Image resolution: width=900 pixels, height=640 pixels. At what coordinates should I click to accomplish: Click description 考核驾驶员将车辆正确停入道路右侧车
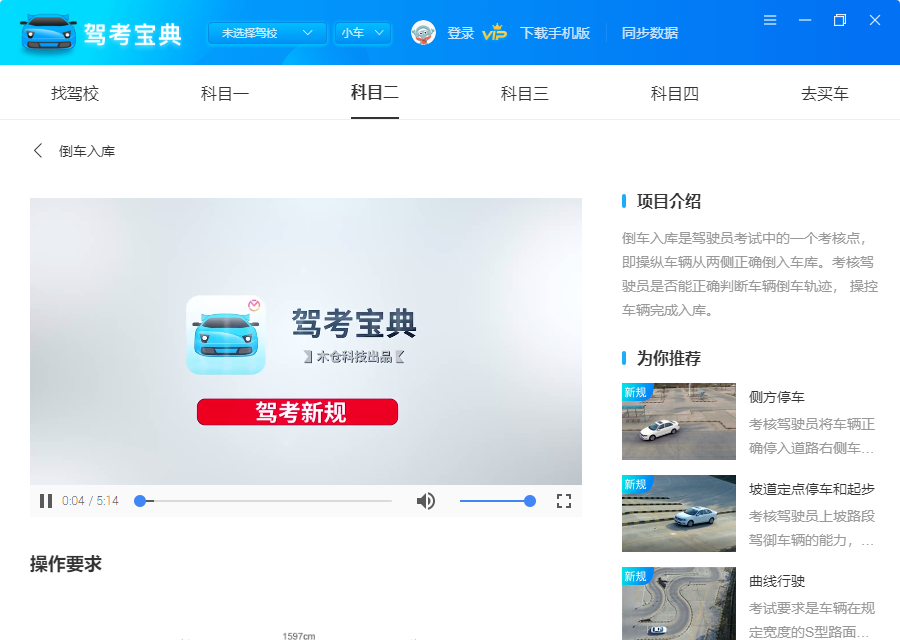point(812,436)
